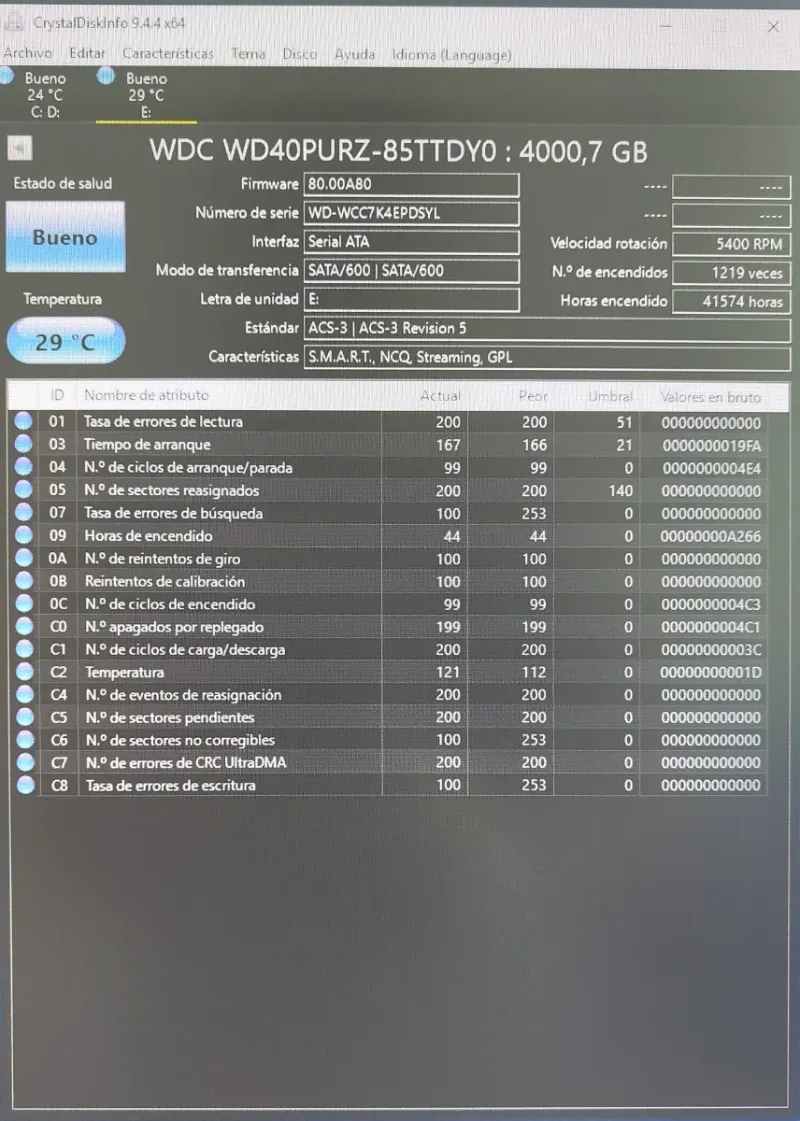Click the Interfaz field Serial ATA
Screen dimensions: 800x1121
411,242
